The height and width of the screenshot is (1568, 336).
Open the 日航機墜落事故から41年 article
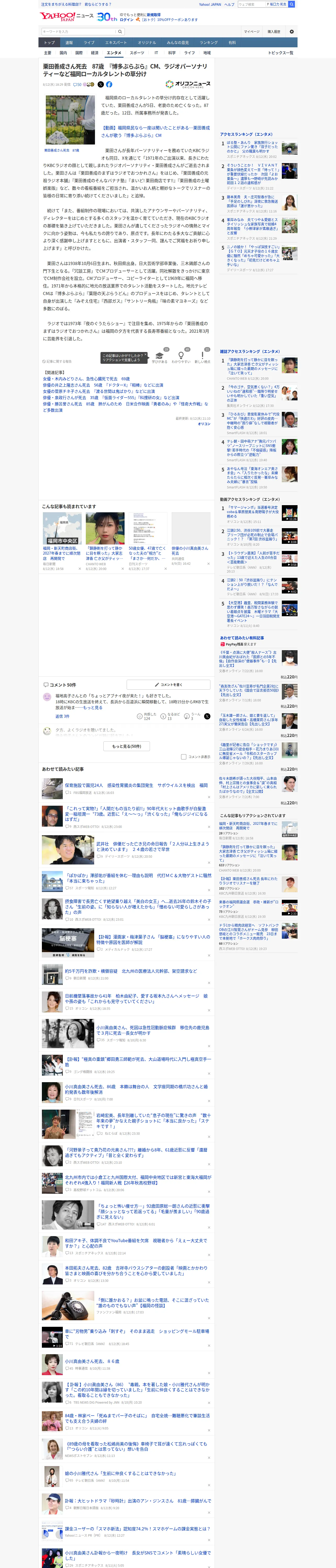point(136,999)
